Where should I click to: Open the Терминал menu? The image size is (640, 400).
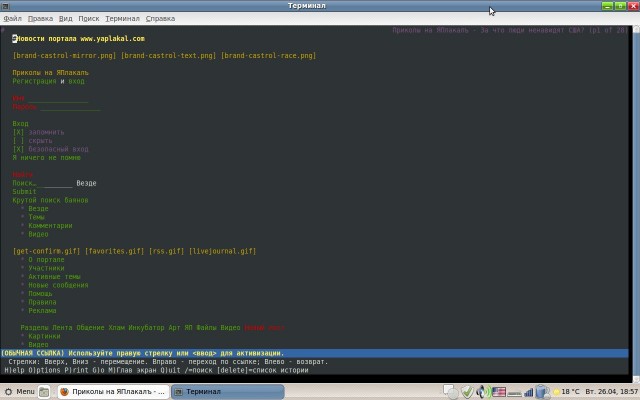tap(122, 18)
